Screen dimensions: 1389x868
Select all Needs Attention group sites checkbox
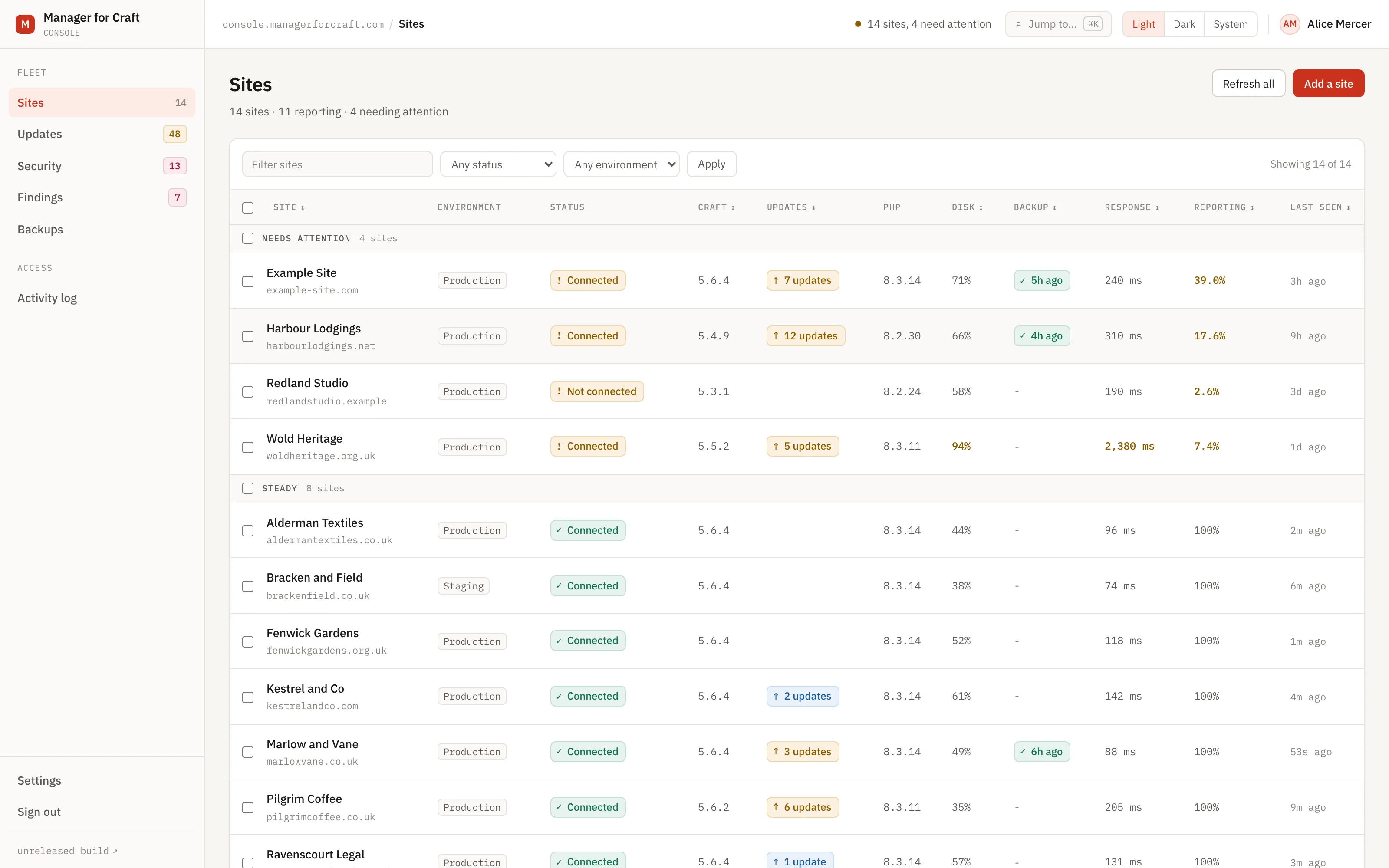coord(248,238)
